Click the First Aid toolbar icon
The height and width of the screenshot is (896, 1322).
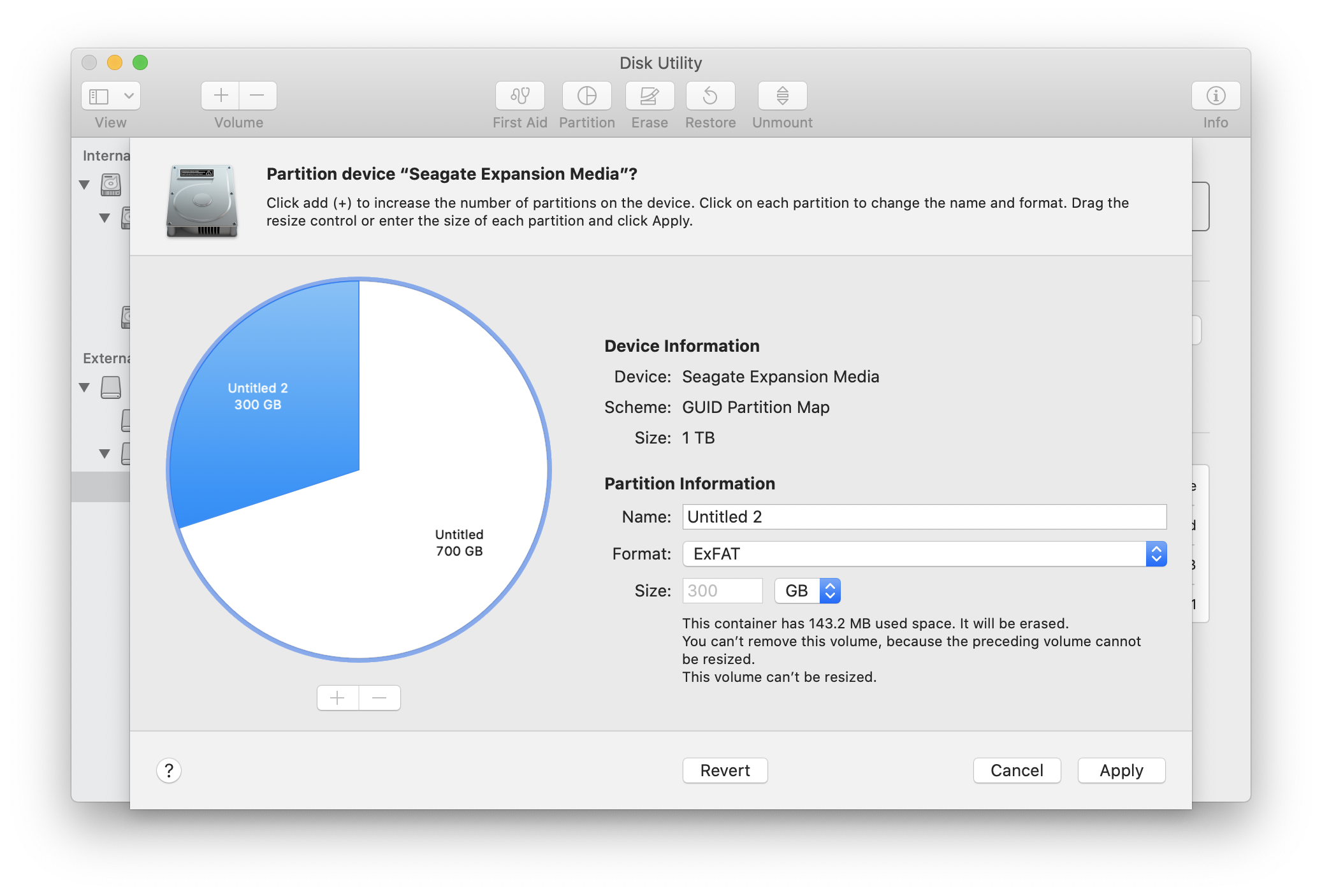click(x=519, y=96)
